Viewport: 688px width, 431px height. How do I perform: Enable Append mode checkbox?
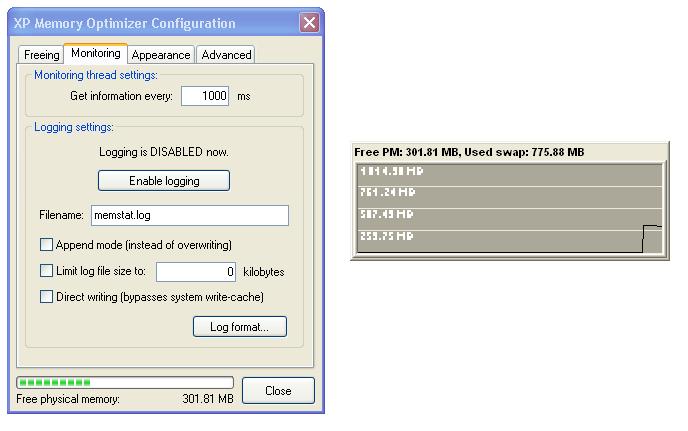tap(46, 244)
